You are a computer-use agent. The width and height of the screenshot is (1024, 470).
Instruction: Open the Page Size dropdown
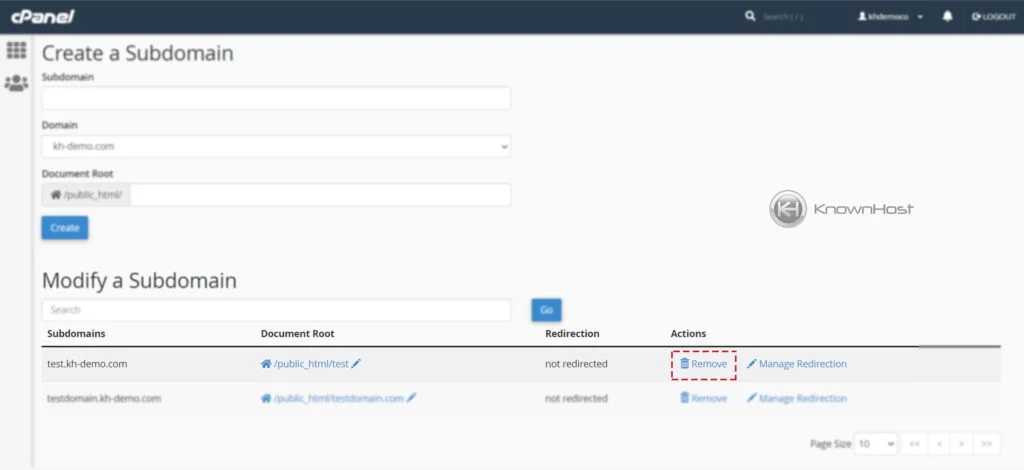pyautogui.click(x=876, y=443)
